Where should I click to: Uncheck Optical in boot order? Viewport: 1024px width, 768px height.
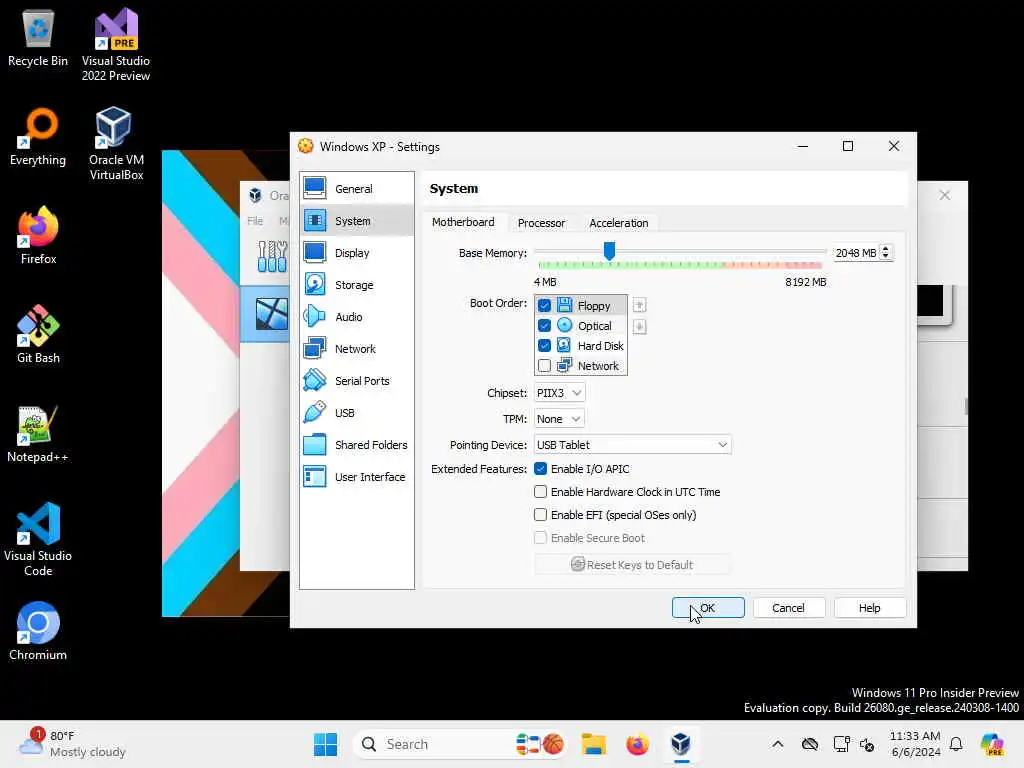(x=544, y=325)
